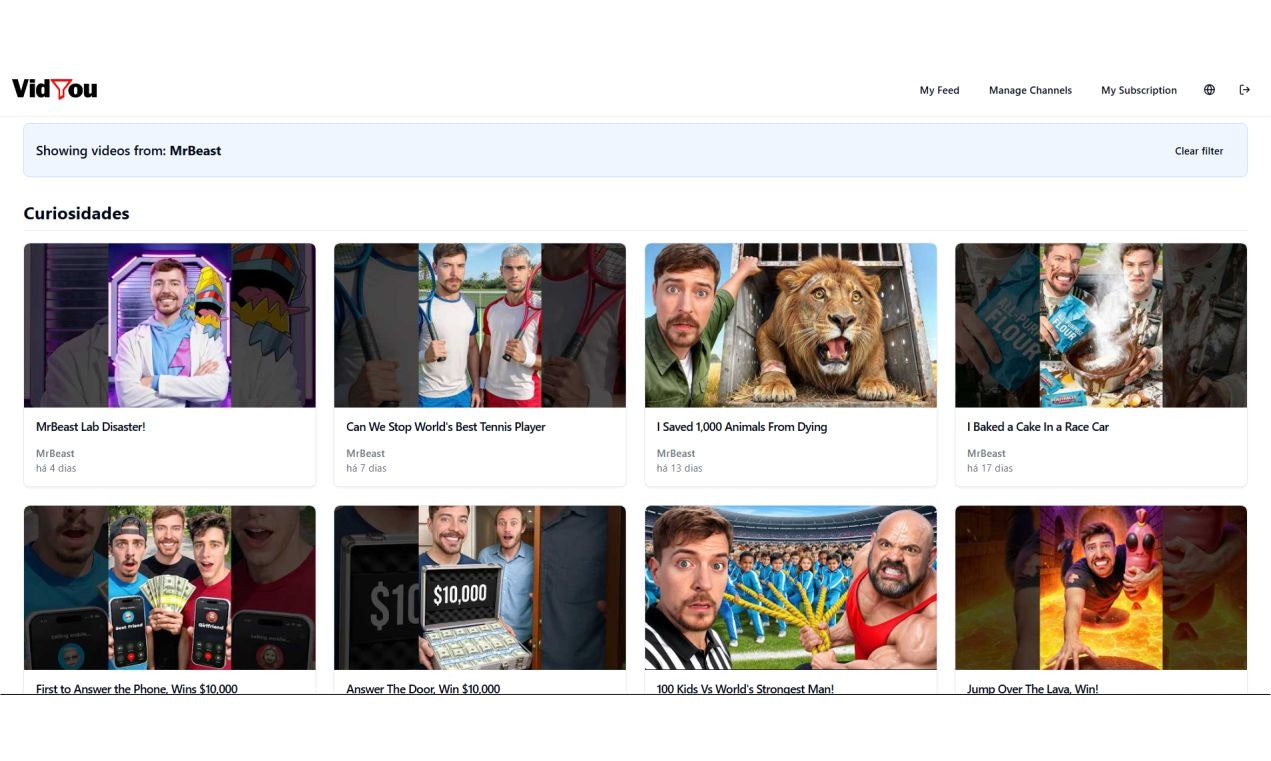Open "Answer The Door, Win $10,000"
Viewport: 1271px width, 761px height.
[x=423, y=688]
